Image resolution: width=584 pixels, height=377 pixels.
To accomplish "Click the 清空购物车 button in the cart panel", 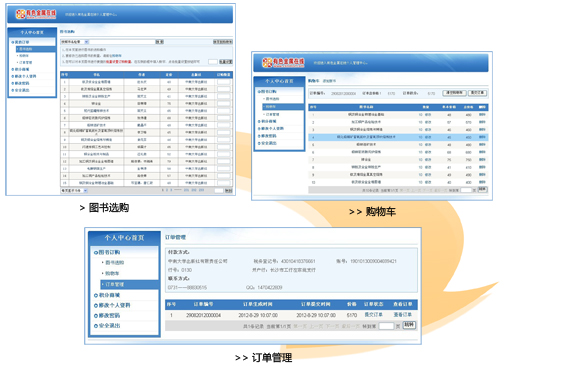I will click(454, 93).
